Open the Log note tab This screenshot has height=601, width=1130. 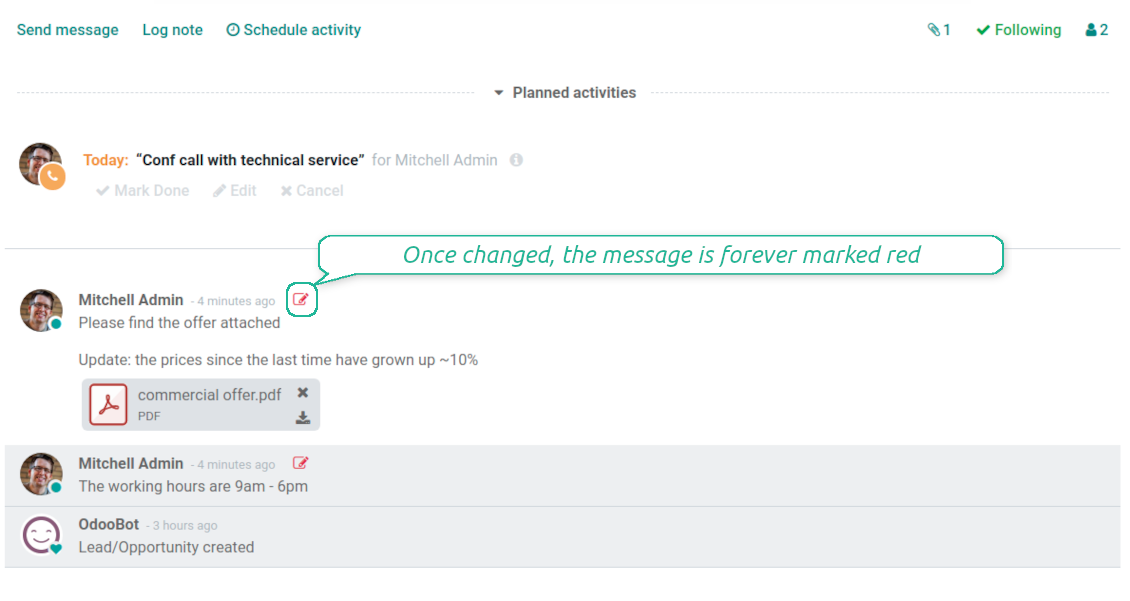(172, 30)
